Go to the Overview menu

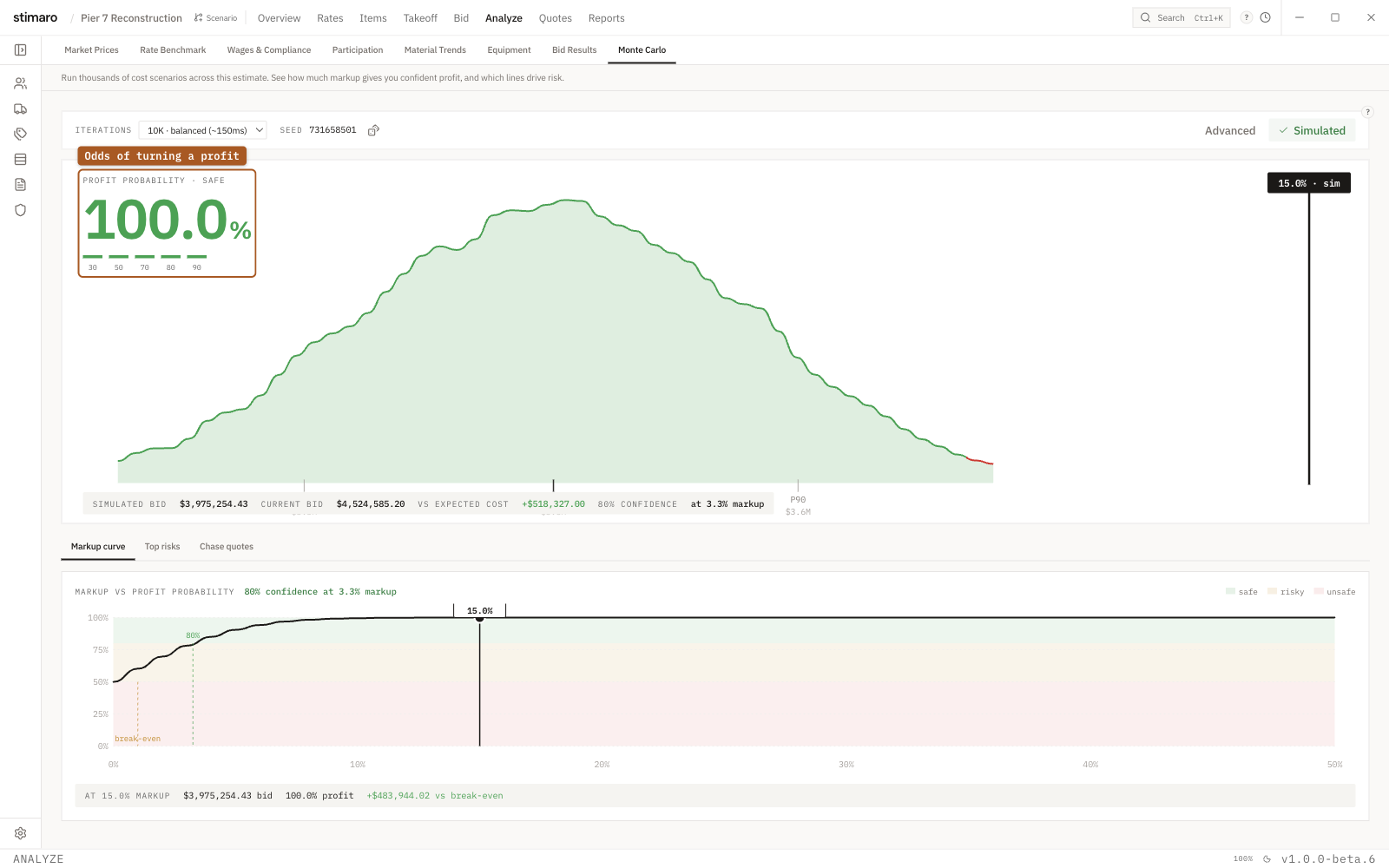tap(279, 18)
